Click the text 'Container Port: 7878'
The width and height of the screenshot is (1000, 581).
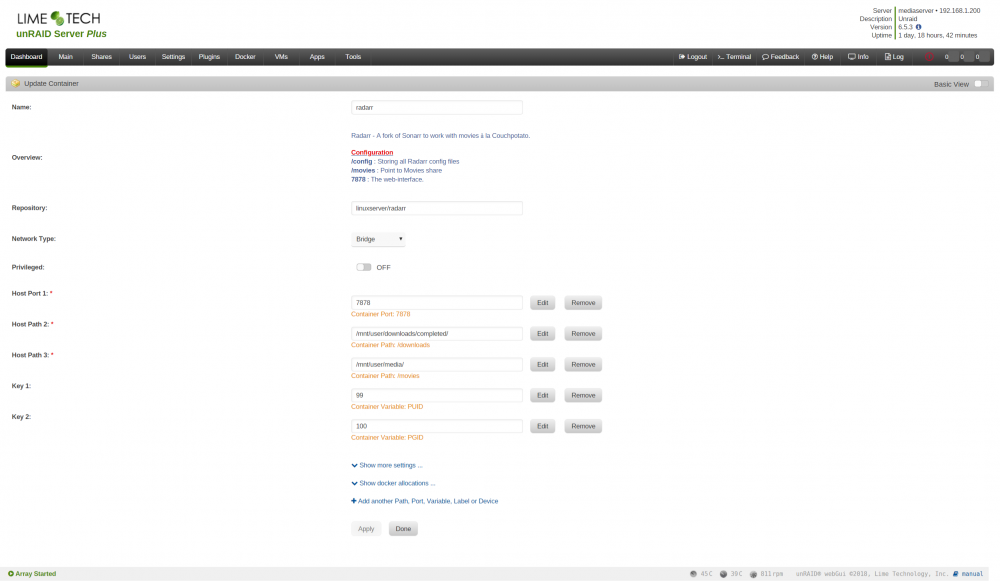coord(381,314)
